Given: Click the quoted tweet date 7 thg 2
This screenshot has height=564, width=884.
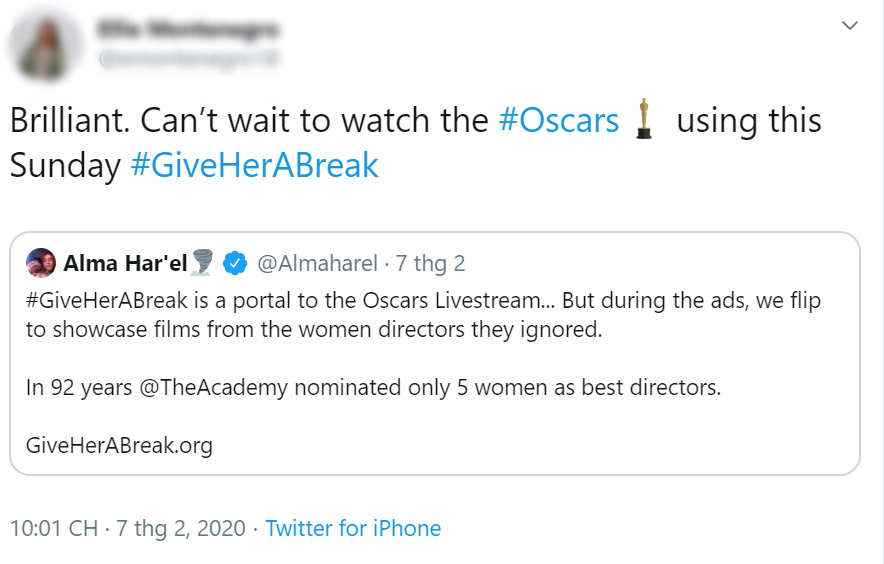Looking at the screenshot, I should 430,263.
